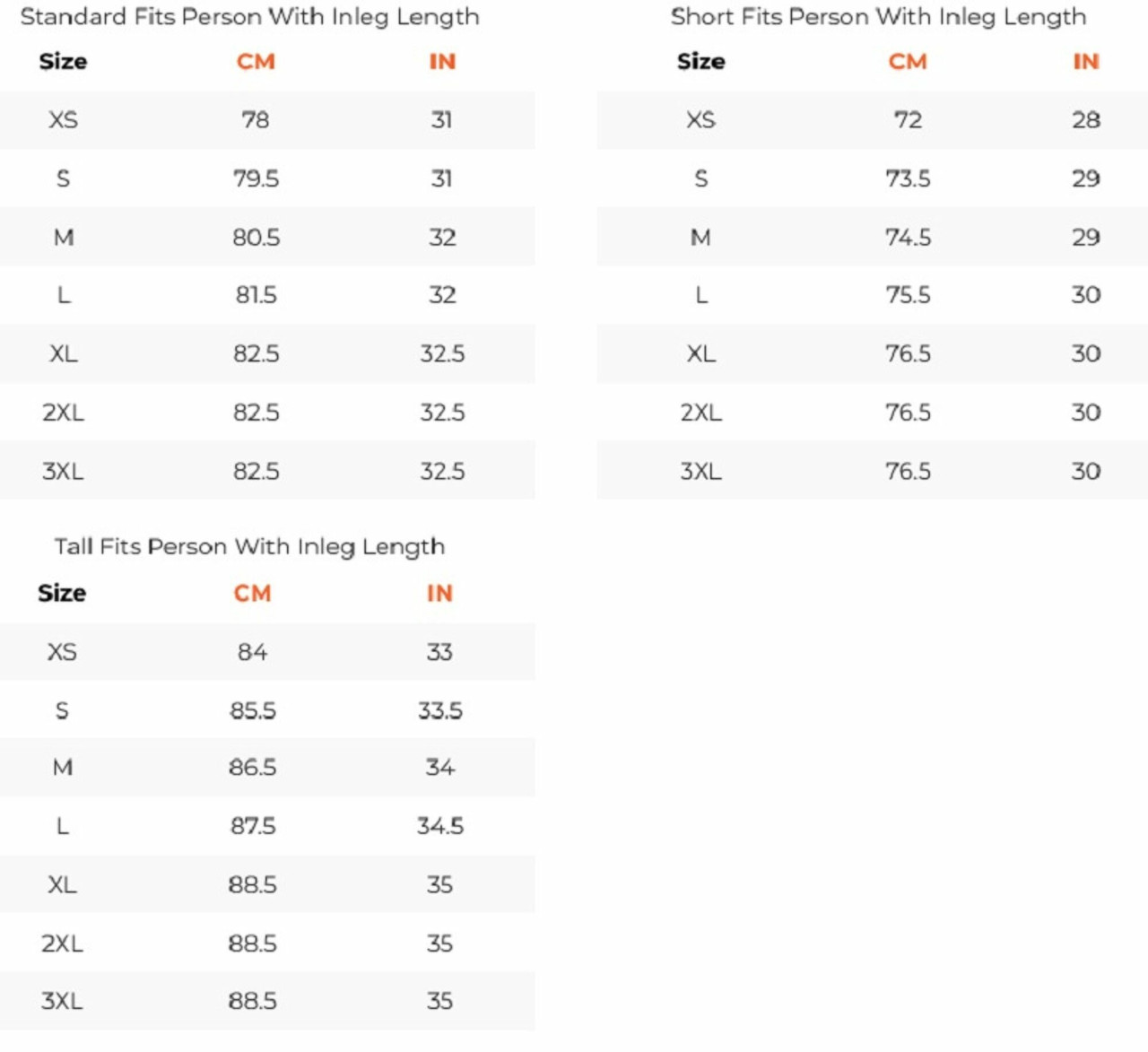Select the 81.5 cm cell for Standard L
This screenshot has height=1052, width=1148.
[256, 295]
